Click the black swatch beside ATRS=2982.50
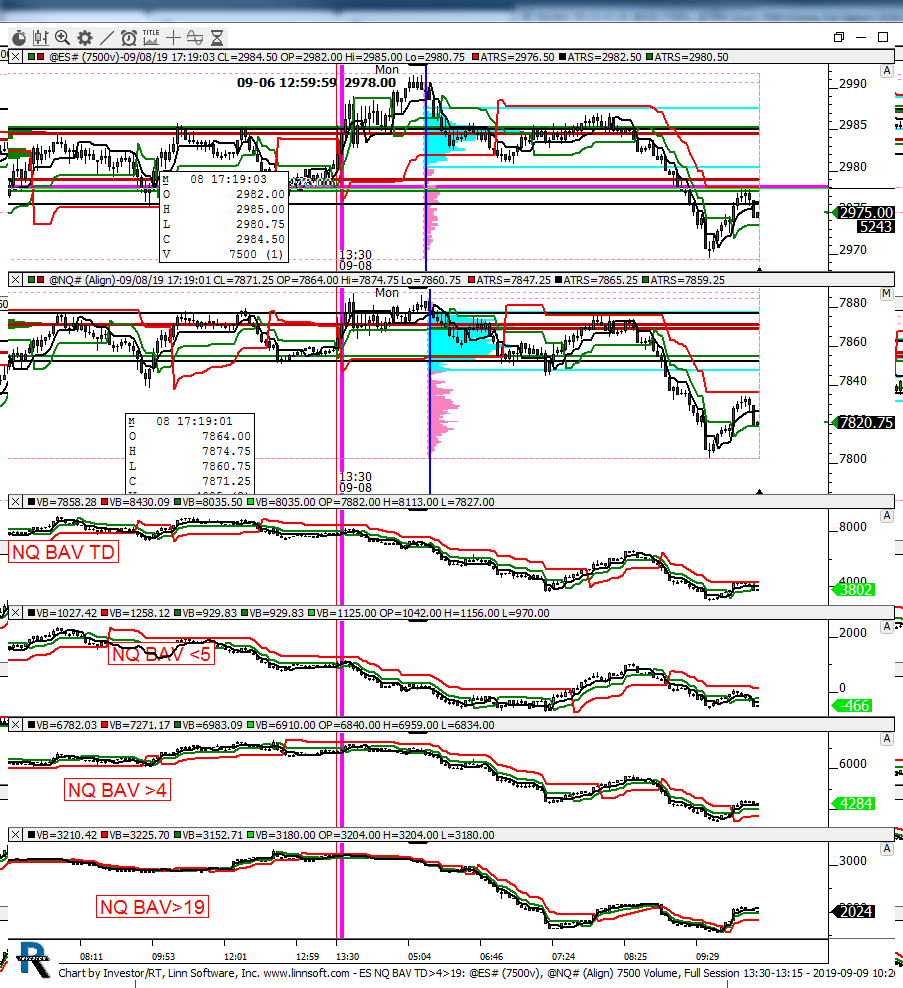 click(561, 57)
